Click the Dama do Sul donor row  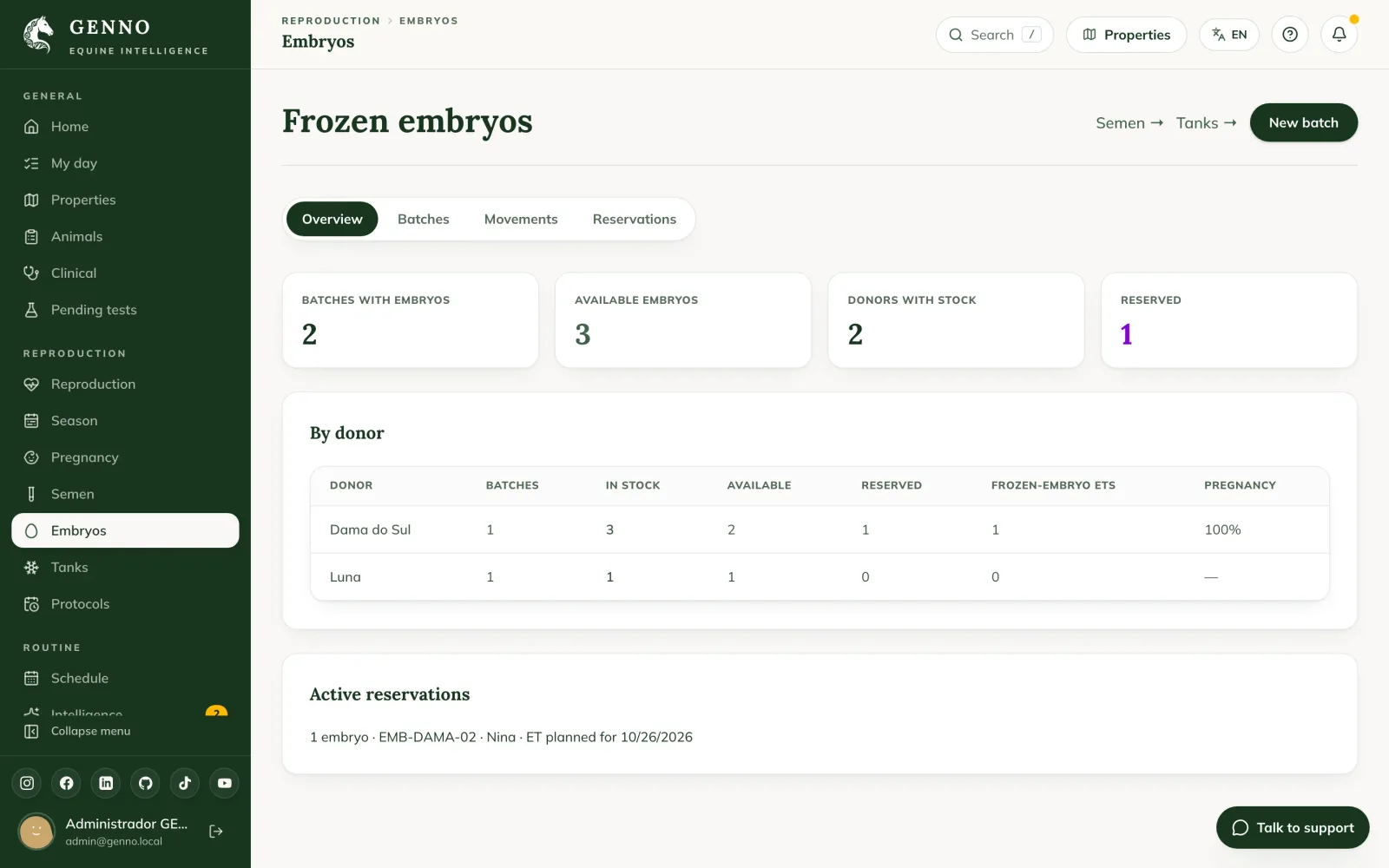click(820, 529)
